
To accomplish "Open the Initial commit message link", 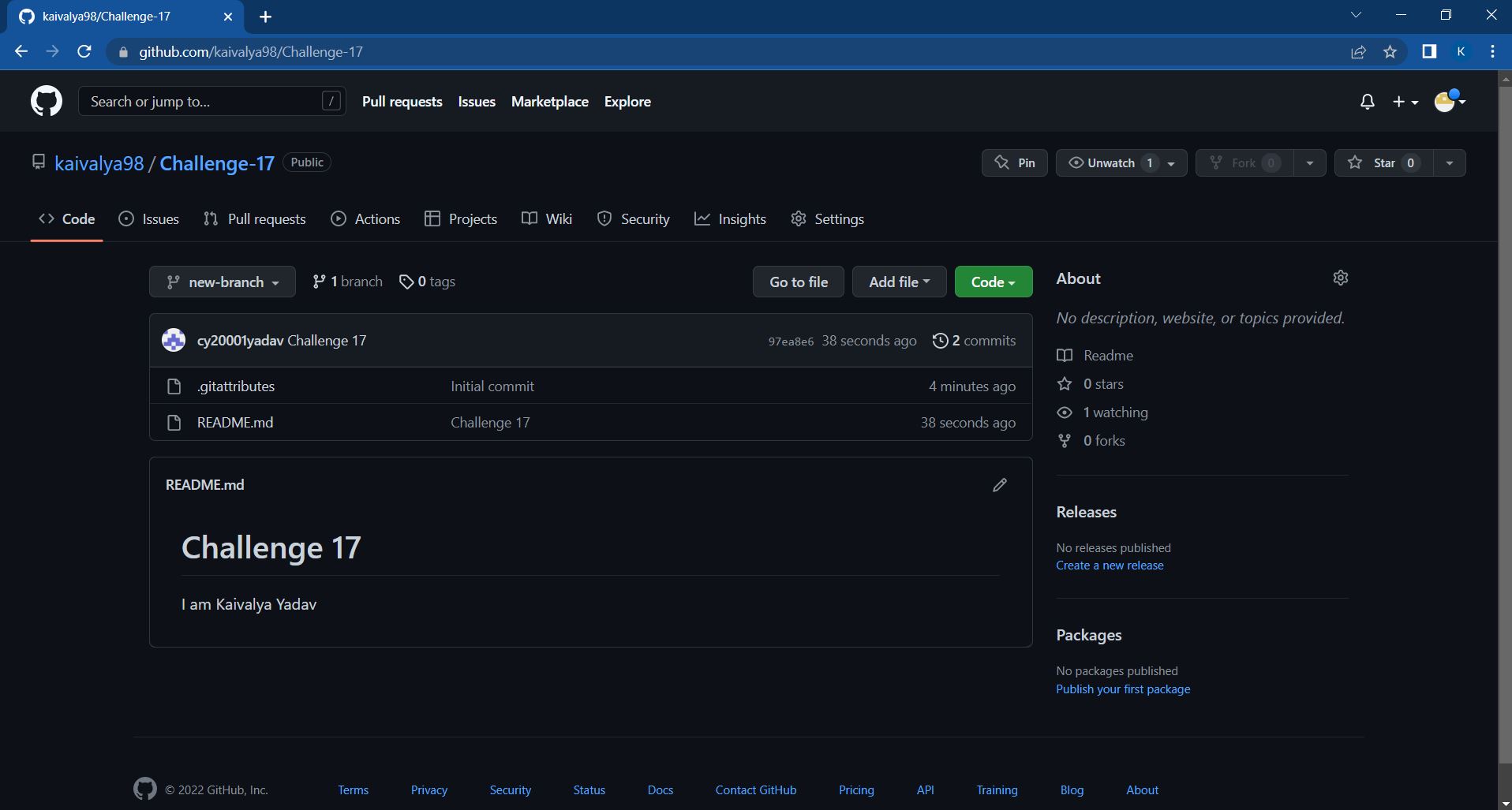I will click(492, 386).
